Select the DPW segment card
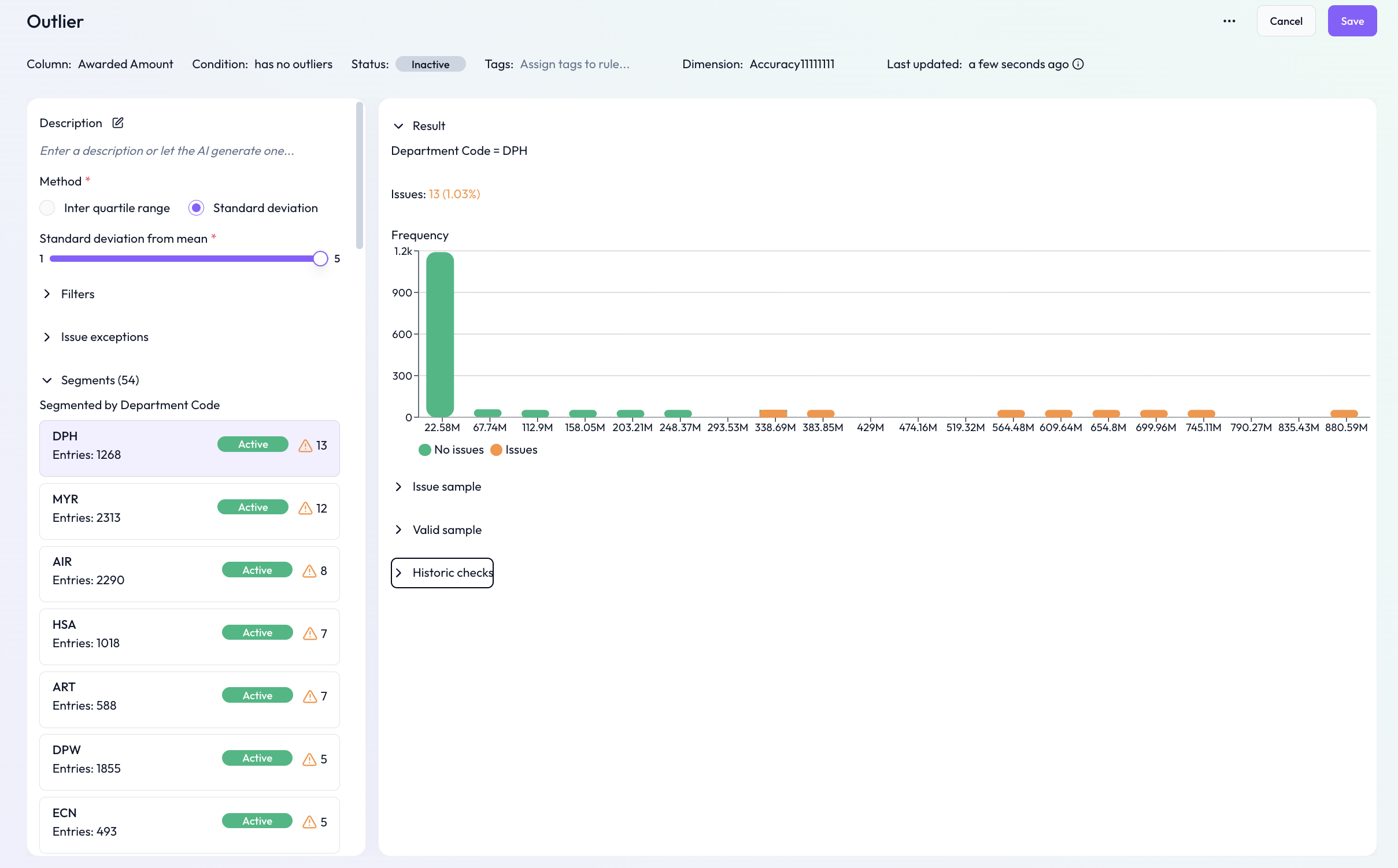Screen dimensions: 1398x868 (x=189, y=762)
